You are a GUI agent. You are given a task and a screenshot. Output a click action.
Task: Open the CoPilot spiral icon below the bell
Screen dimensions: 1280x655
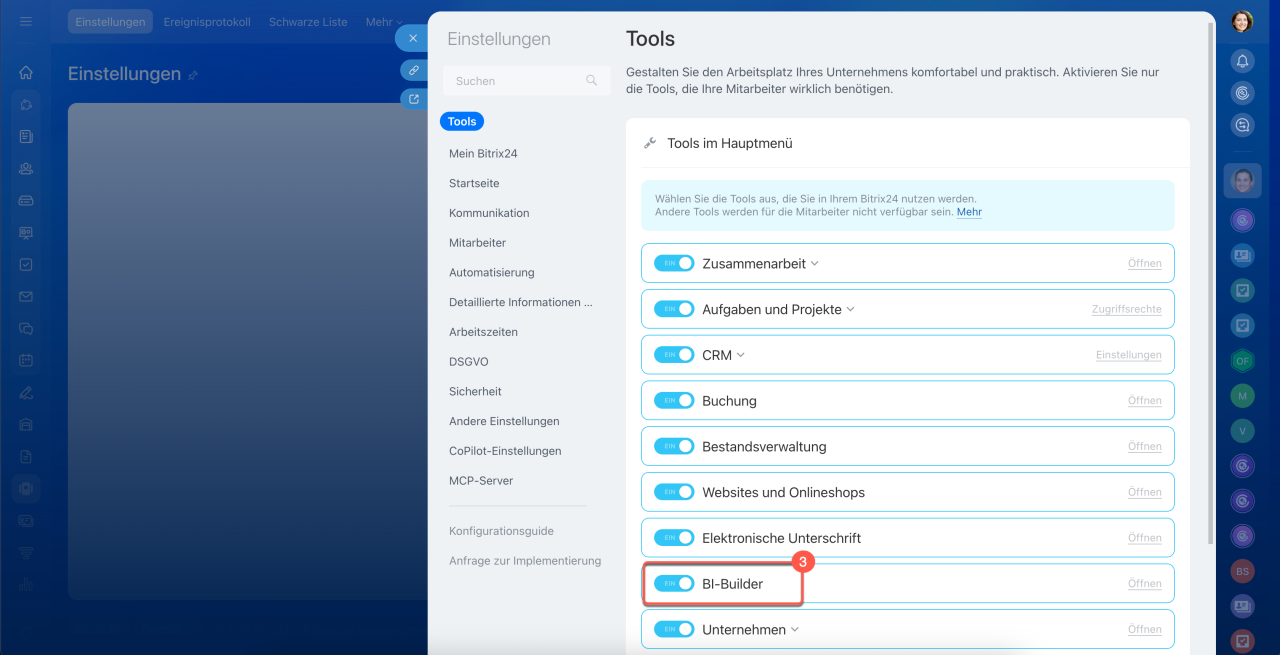(x=1242, y=93)
